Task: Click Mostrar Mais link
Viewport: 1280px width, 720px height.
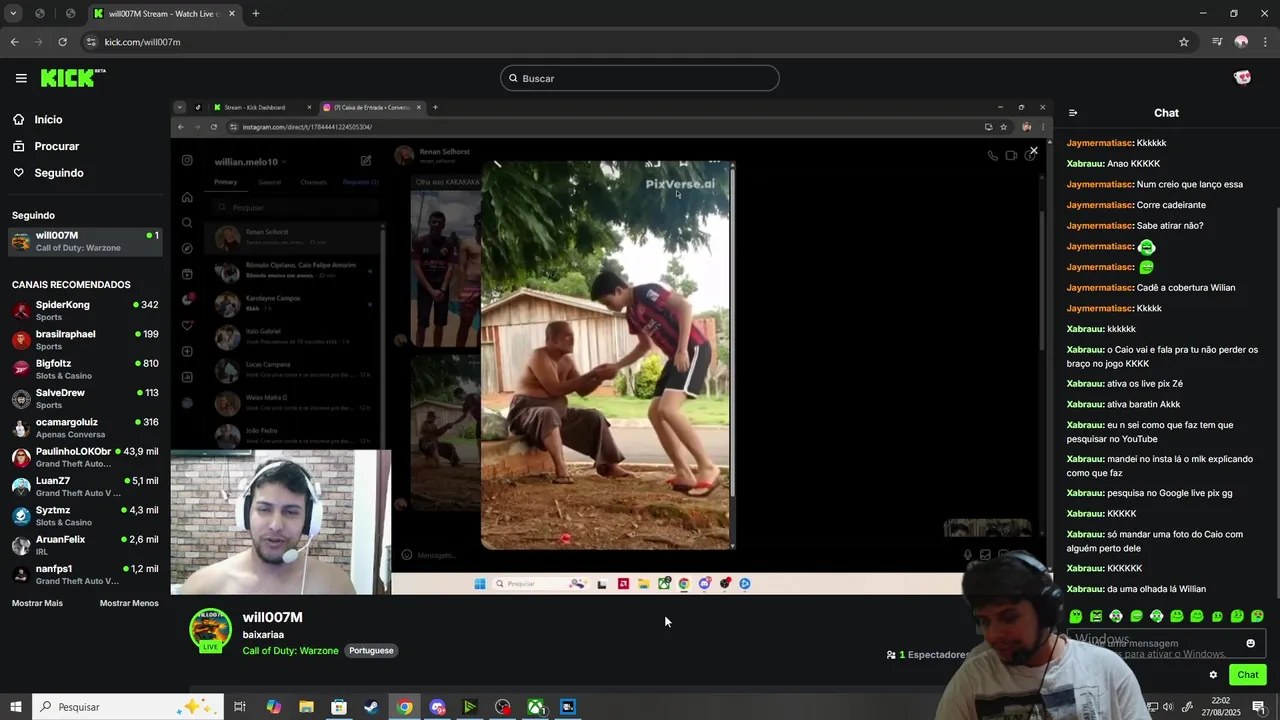Action: (37, 603)
